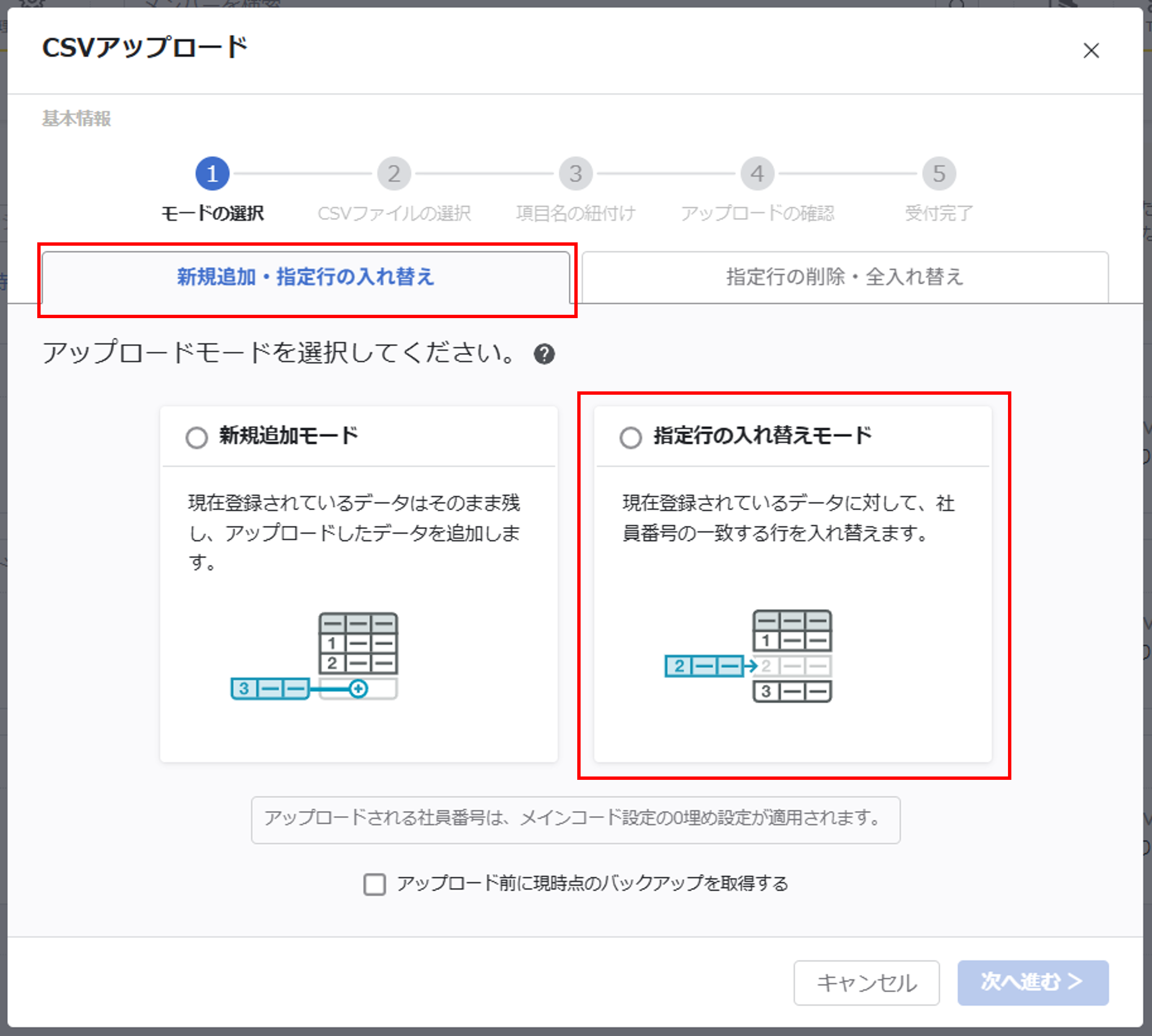Click the step 2 CSVファイルの選択 circle
Viewport: 1152px width, 1036px height.
pyautogui.click(x=395, y=174)
